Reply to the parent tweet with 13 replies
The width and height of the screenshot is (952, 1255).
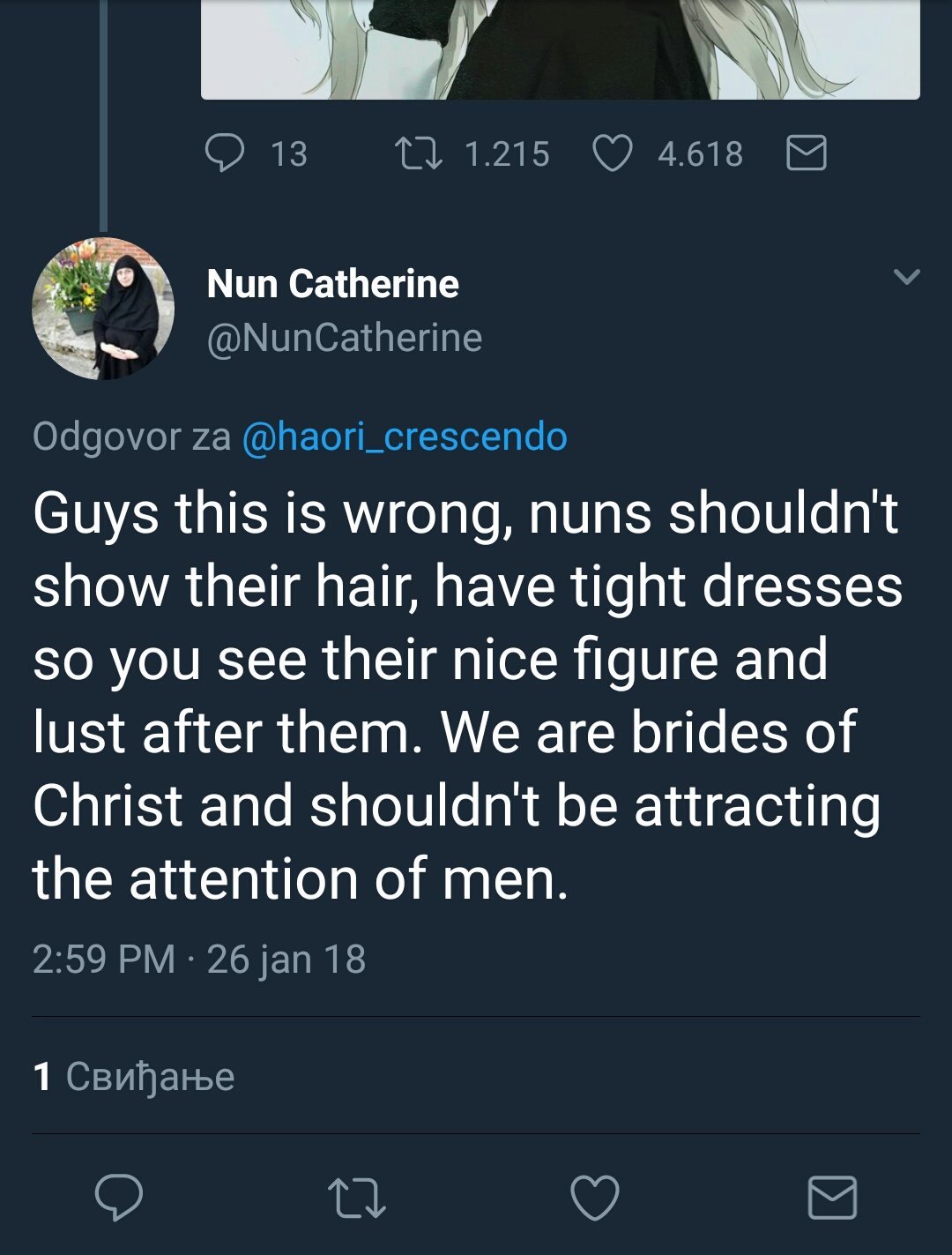(x=225, y=153)
